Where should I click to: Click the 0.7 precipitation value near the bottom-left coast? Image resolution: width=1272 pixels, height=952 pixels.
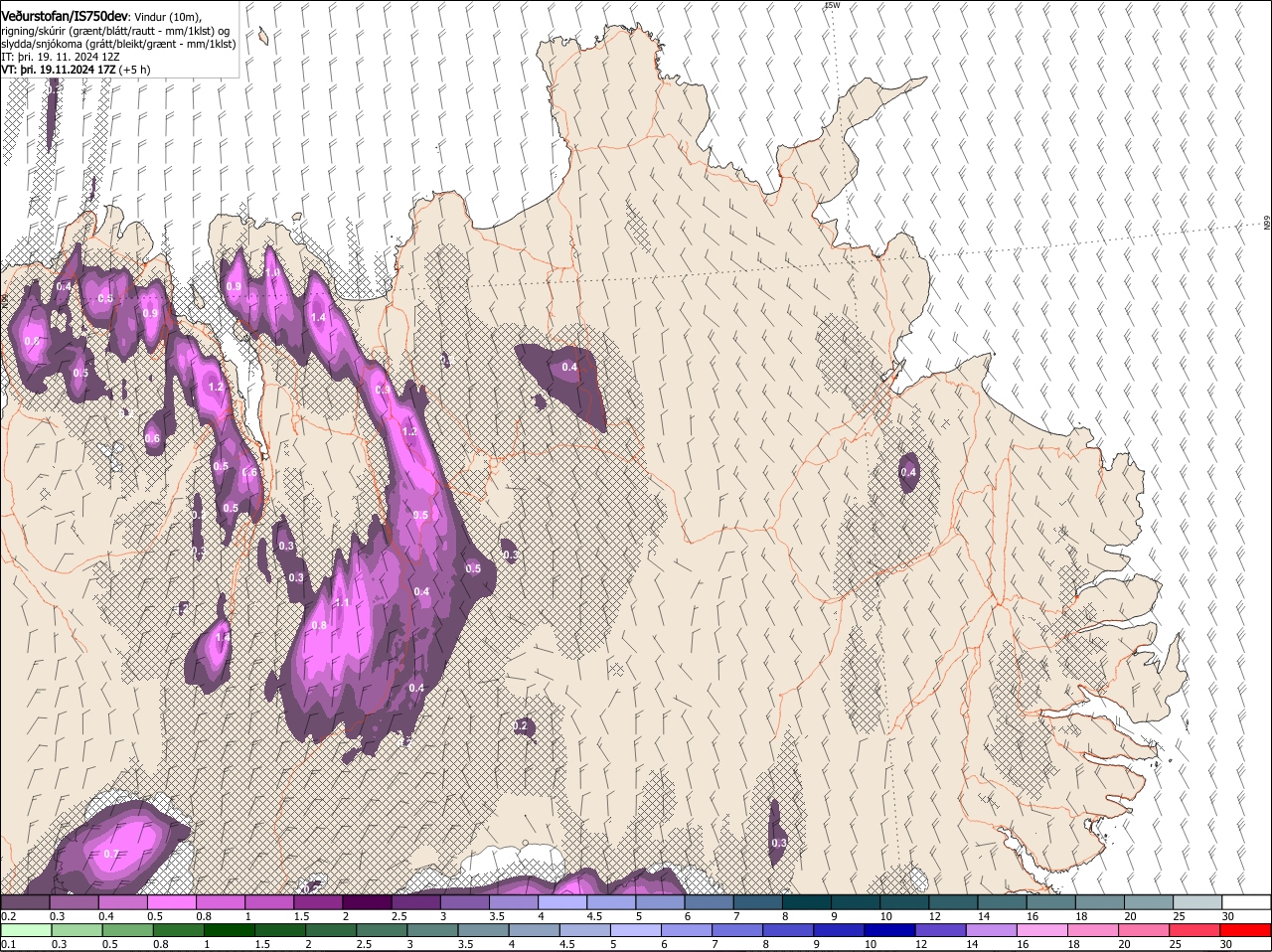point(111,854)
